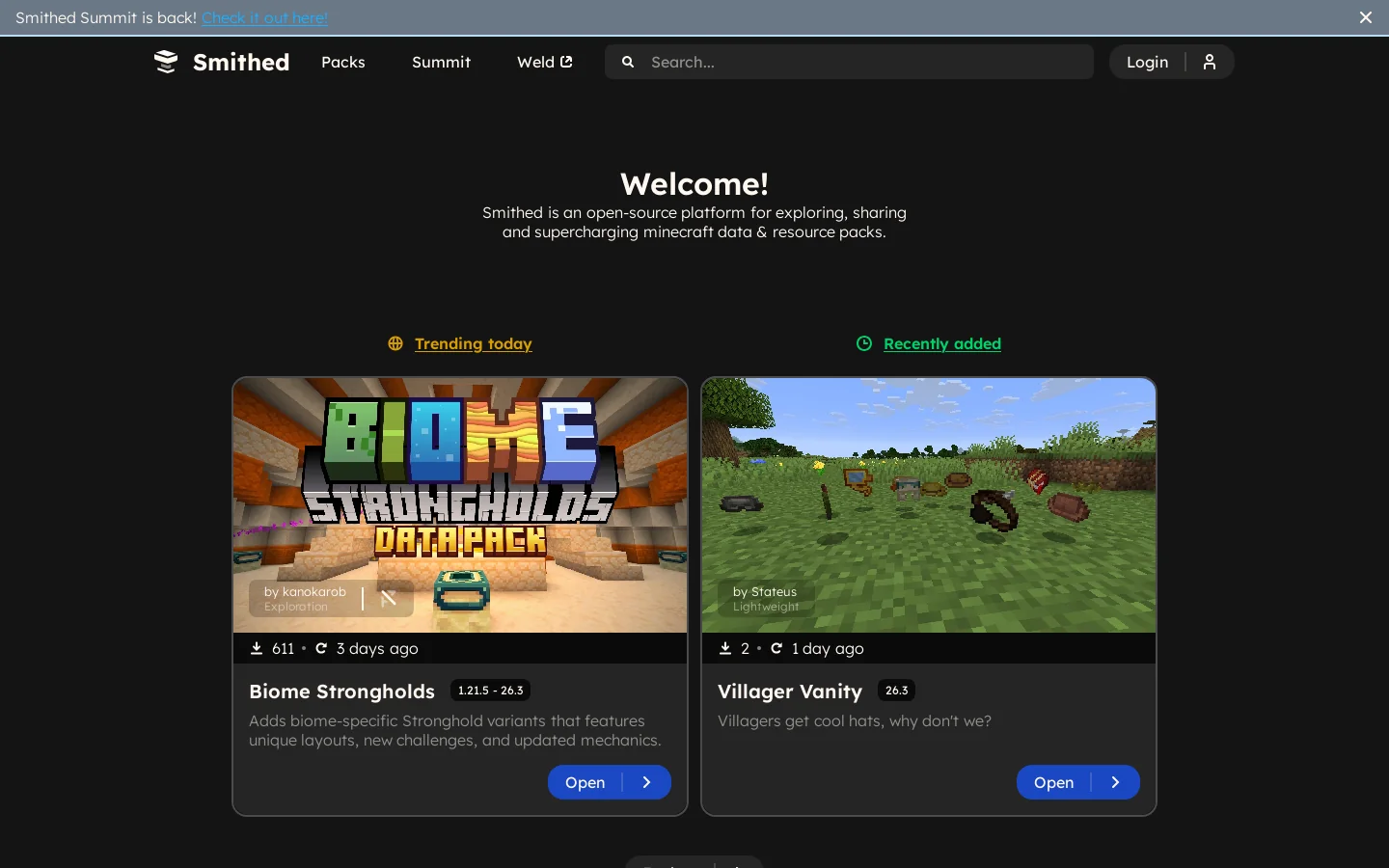Click the globe icon beside Trending today

[x=395, y=343]
